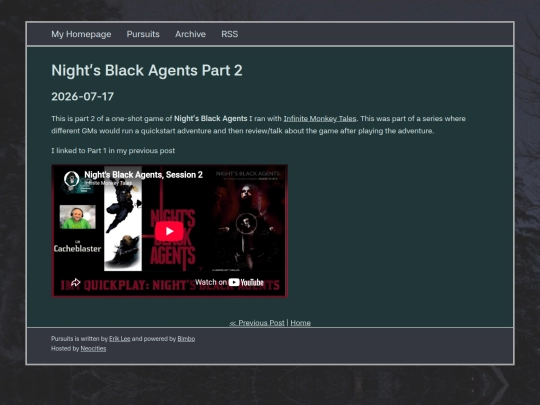Click the Infinite Monkey Tales channel avatar

pyautogui.click(x=72, y=179)
